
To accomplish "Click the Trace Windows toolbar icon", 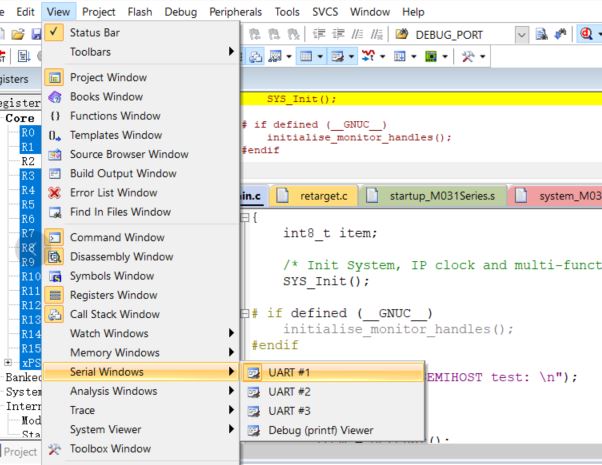I will point(400,56).
